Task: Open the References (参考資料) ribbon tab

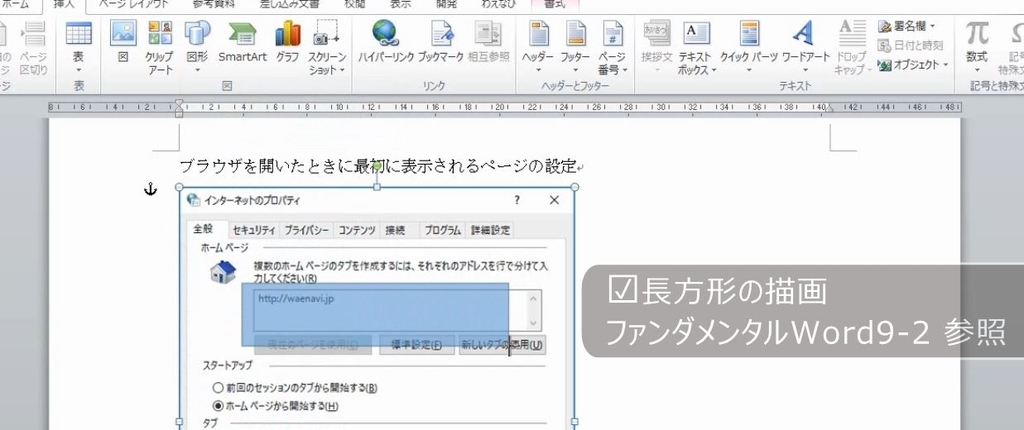Action: pos(216,5)
